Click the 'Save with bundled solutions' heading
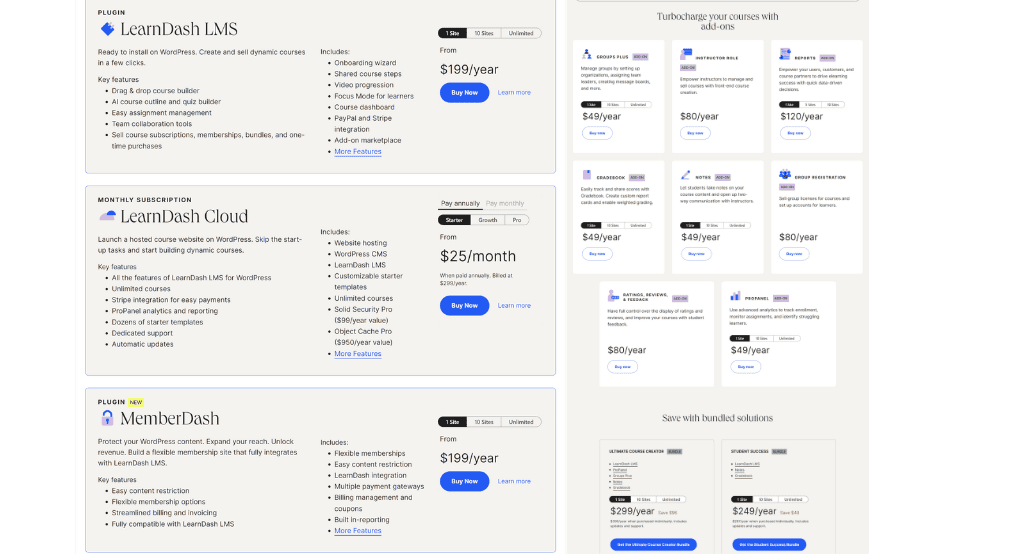Image resolution: width=1024 pixels, height=554 pixels. [717, 418]
